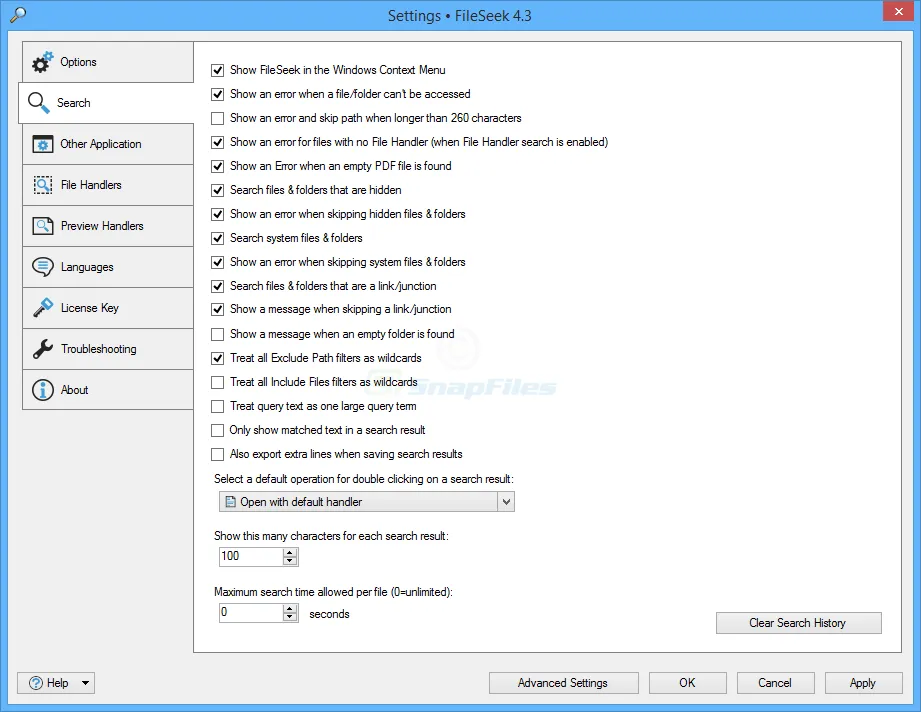Increase characters per search result value

coord(290,552)
